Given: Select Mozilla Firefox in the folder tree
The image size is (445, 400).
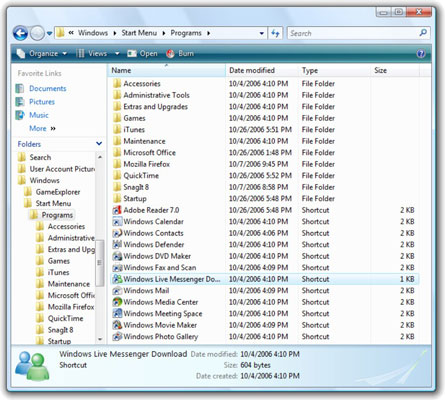Looking at the screenshot, I should pyautogui.click(x=71, y=307).
